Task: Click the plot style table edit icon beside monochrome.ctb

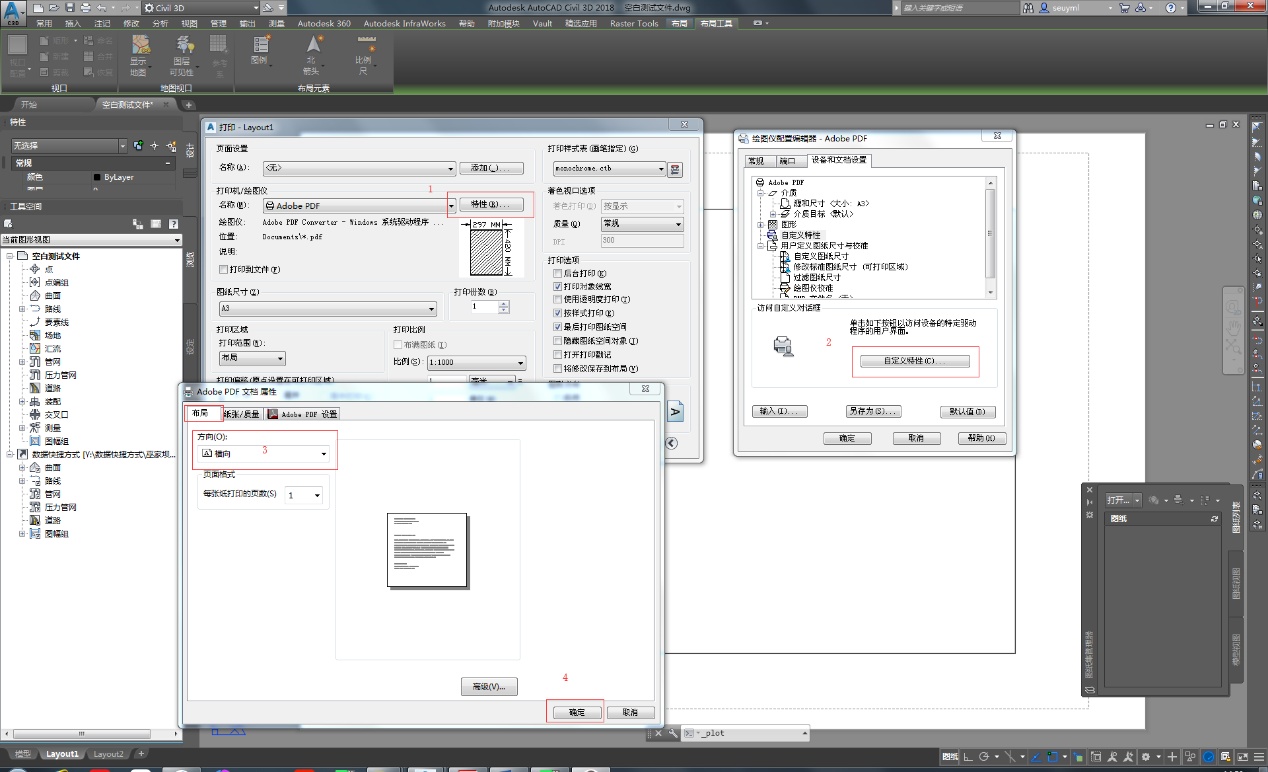Action: (x=675, y=169)
